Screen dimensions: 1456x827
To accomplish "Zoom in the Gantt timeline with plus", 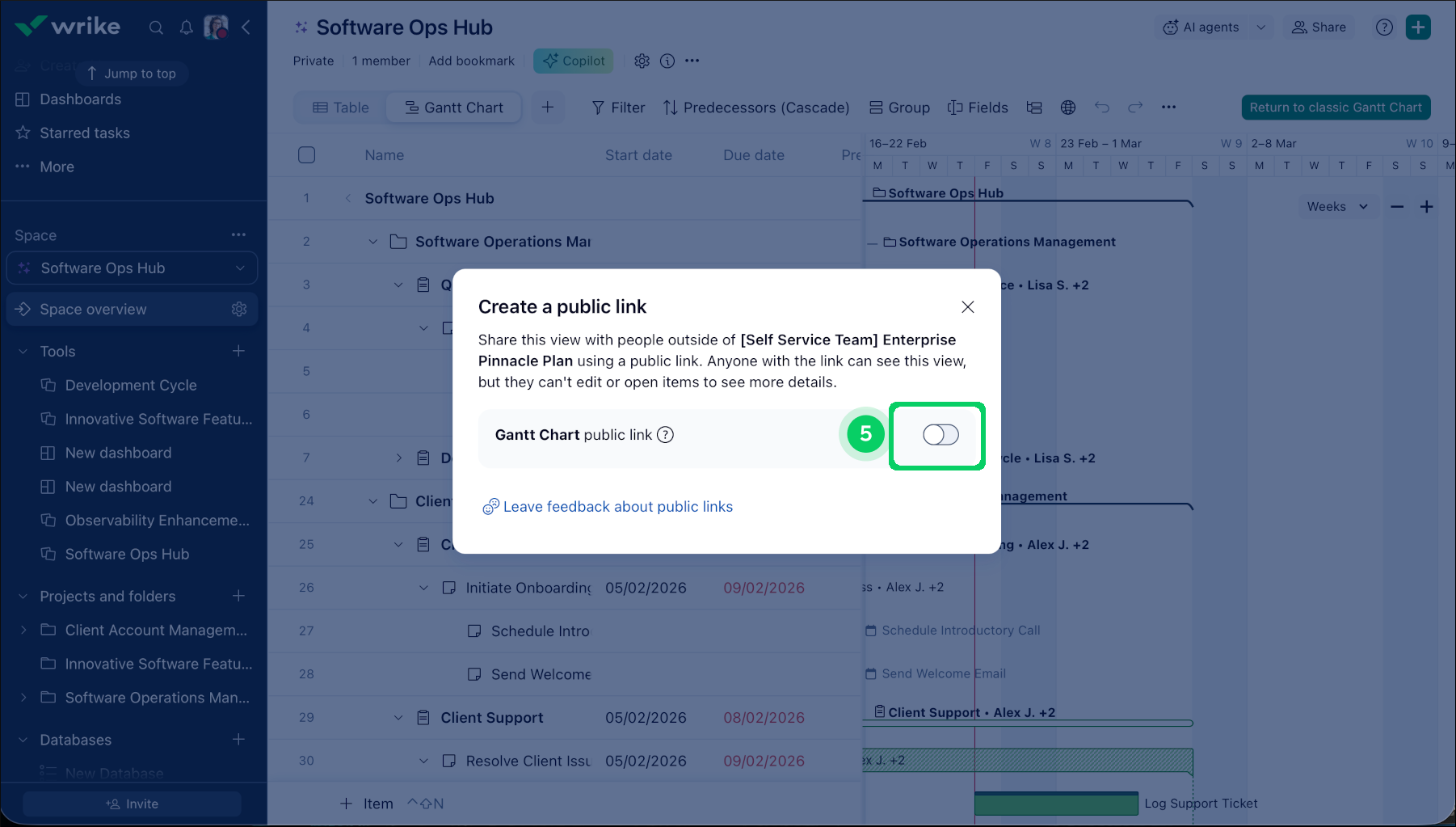I will coord(1427,207).
